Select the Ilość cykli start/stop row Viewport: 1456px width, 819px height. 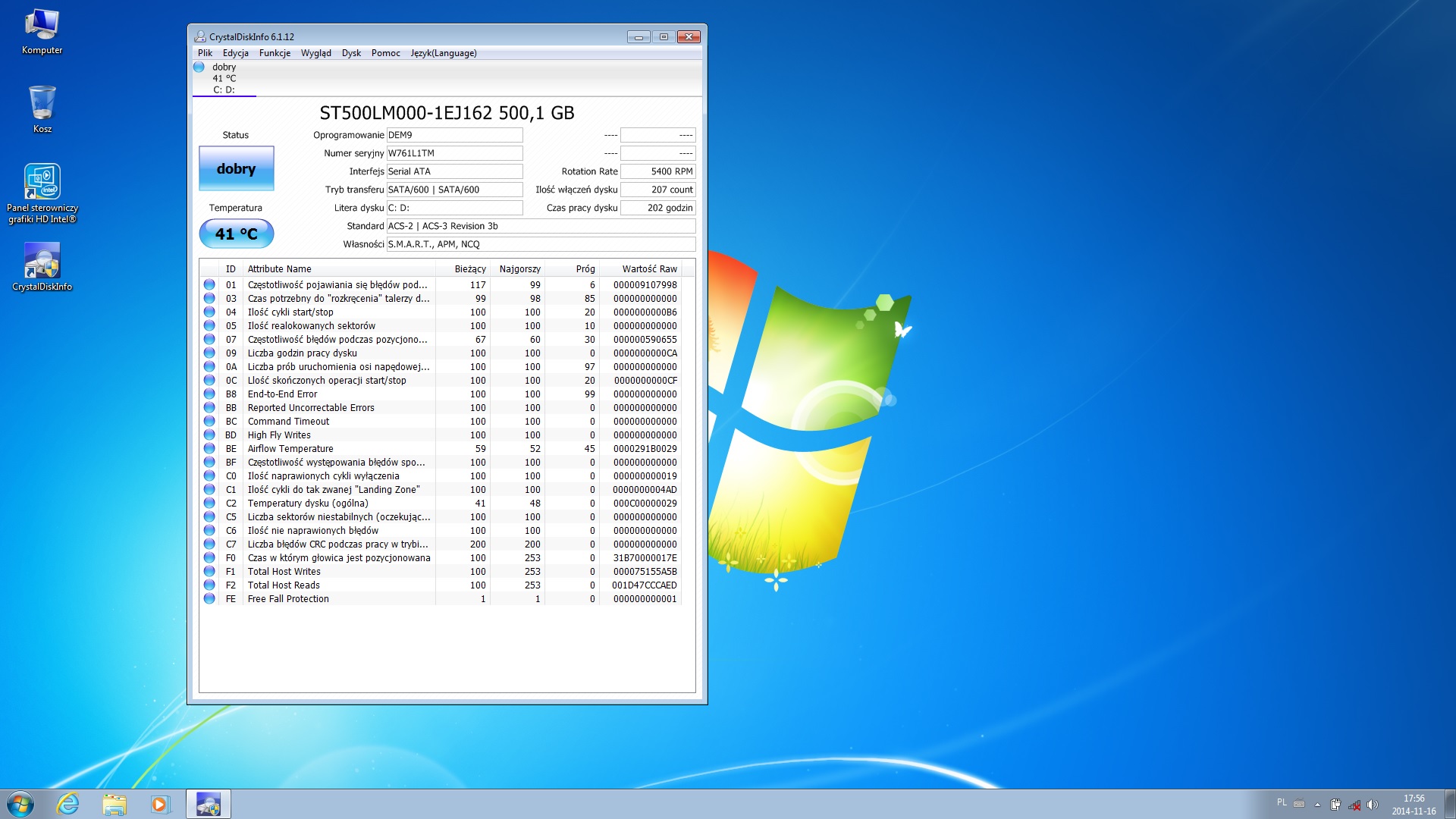click(x=441, y=312)
